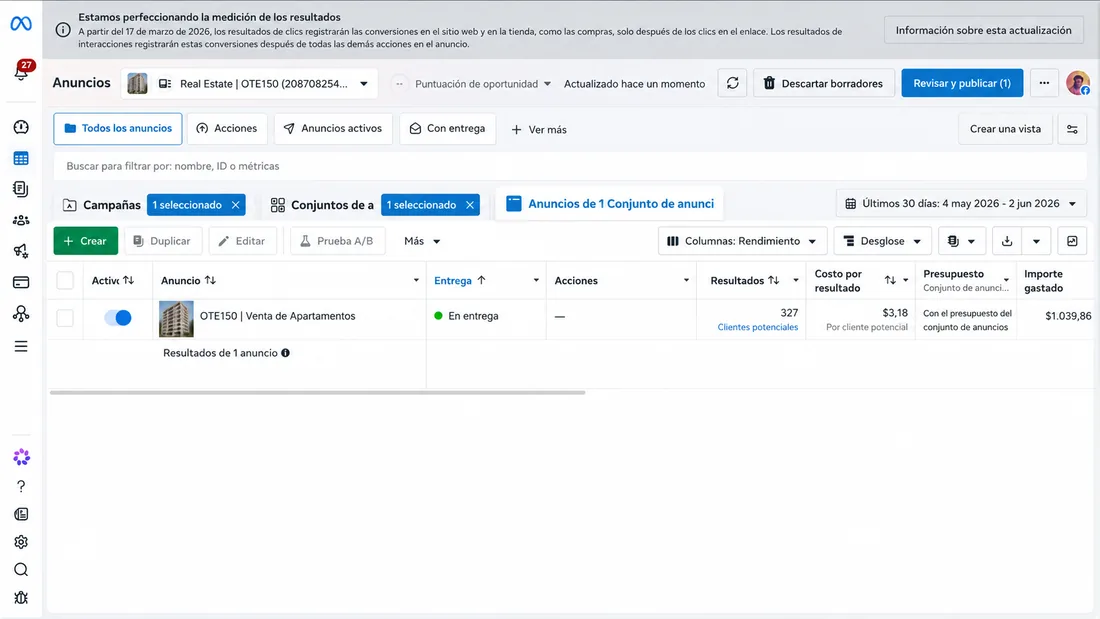Click search filter input field
1100x619 pixels.
[570, 166]
